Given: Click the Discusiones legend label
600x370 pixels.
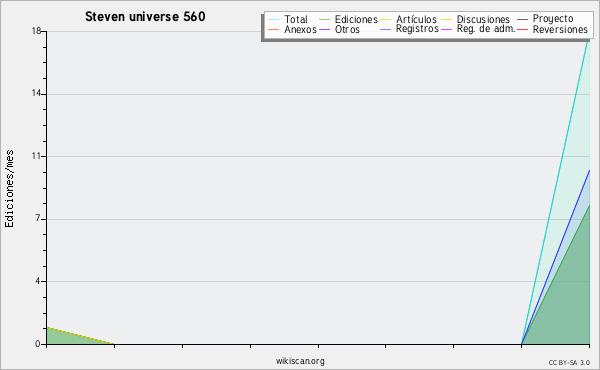Looking at the screenshot, I should tap(483, 19).
